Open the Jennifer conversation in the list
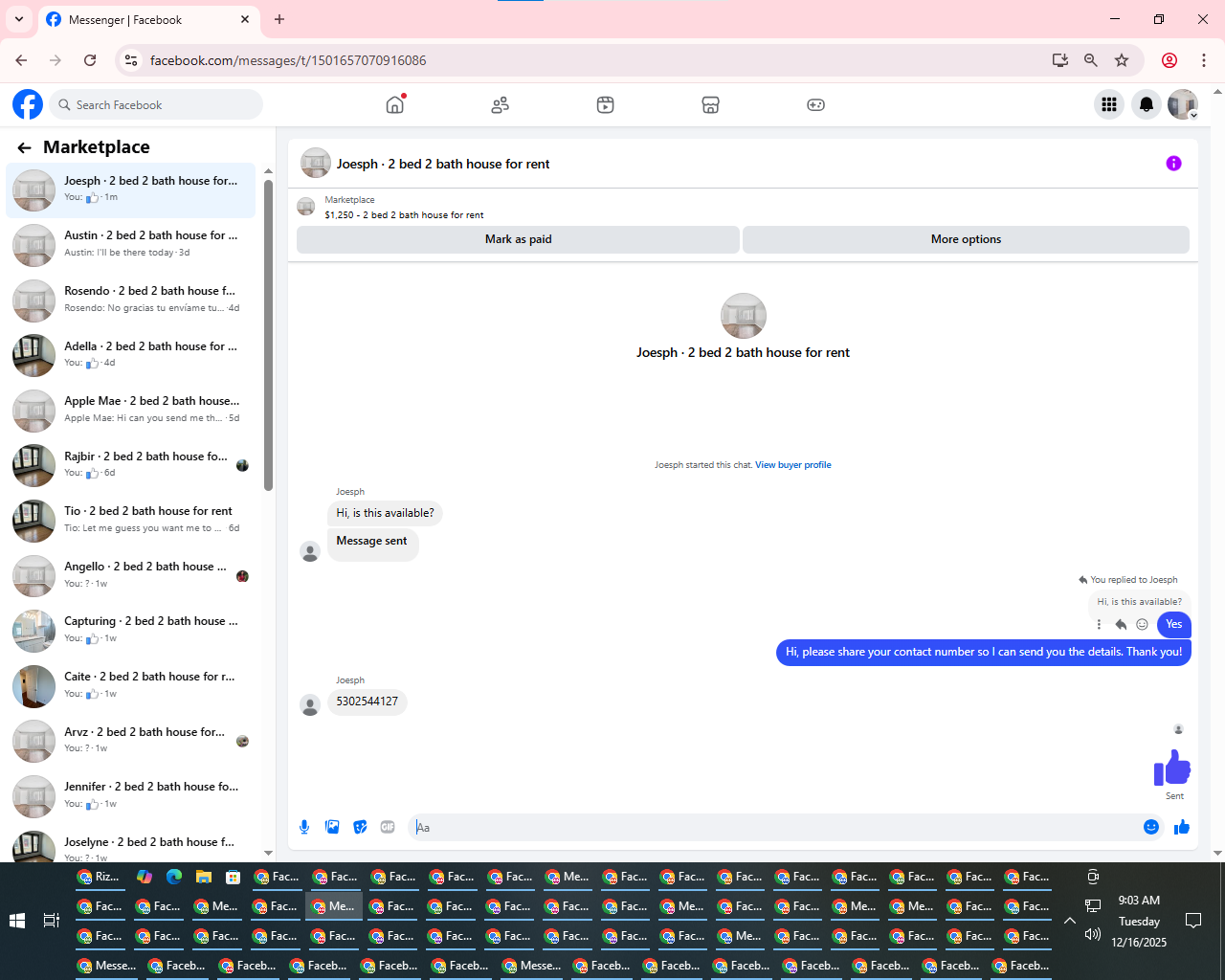The width and height of the screenshot is (1225, 980). tap(131, 795)
